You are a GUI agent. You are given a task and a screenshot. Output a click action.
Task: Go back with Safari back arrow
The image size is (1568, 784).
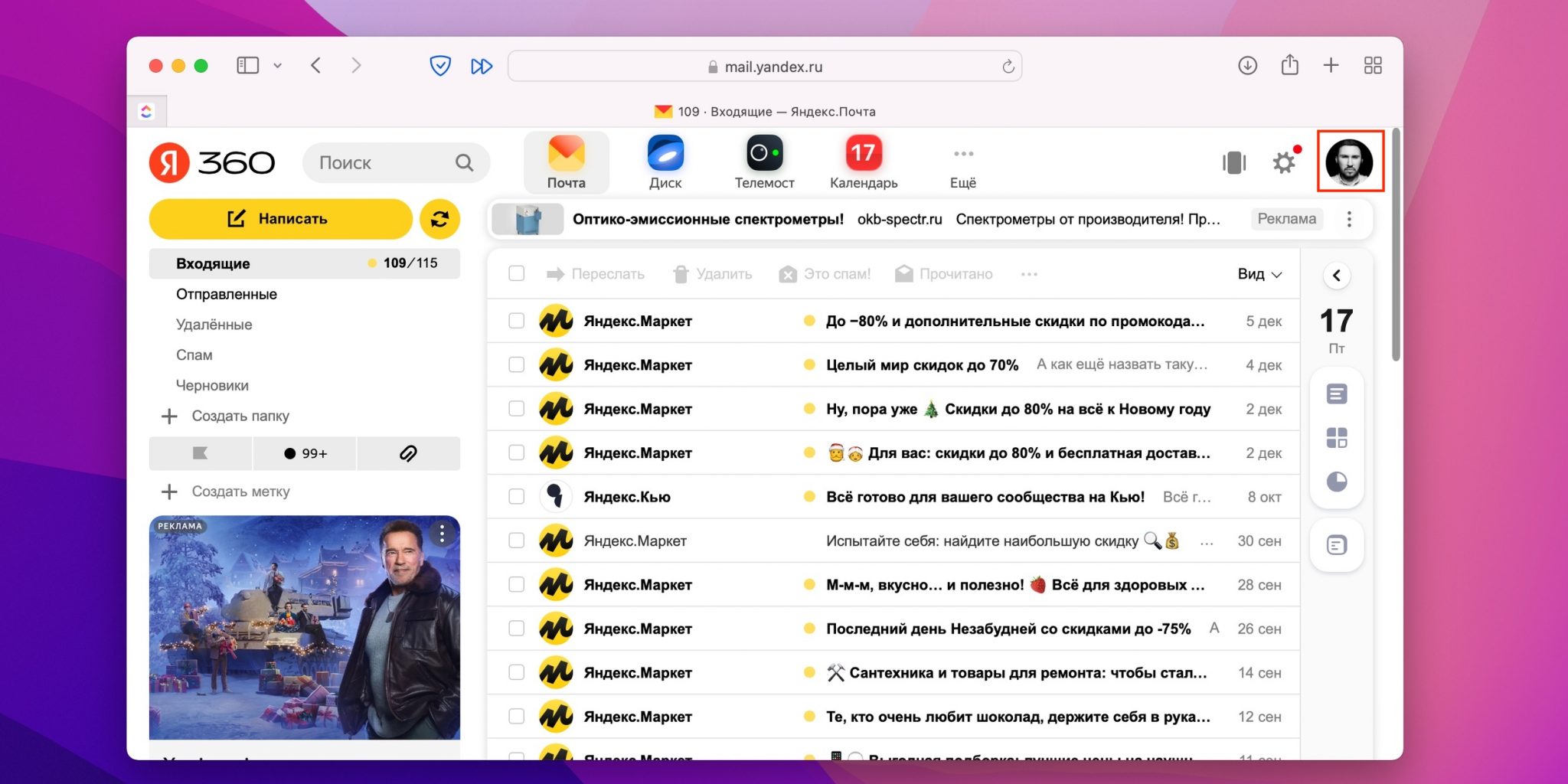tap(316, 66)
